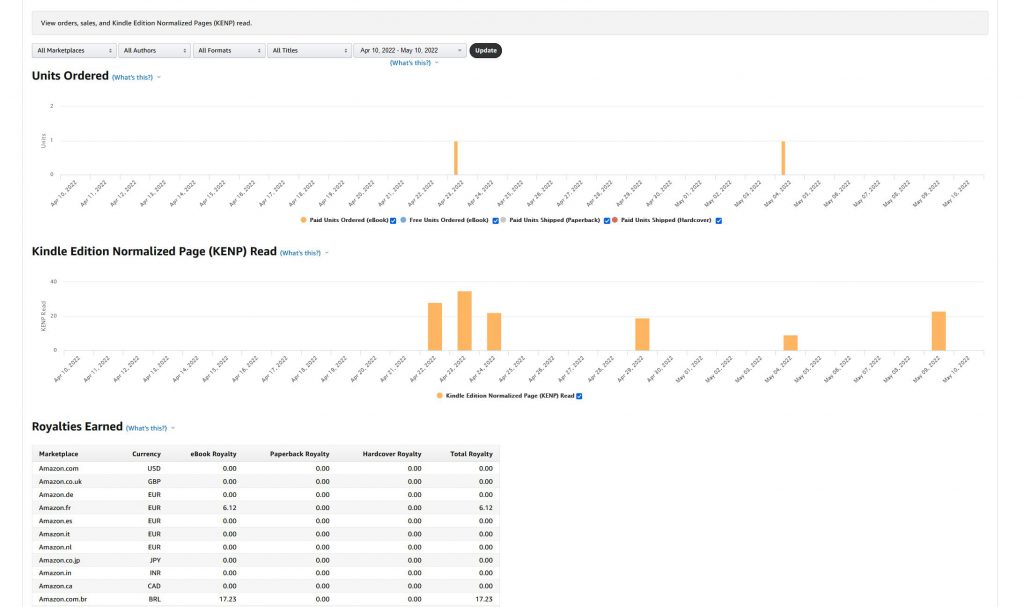Open the date range picker
The height and width of the screenshot is (607, 1024).
coord(409,50)
